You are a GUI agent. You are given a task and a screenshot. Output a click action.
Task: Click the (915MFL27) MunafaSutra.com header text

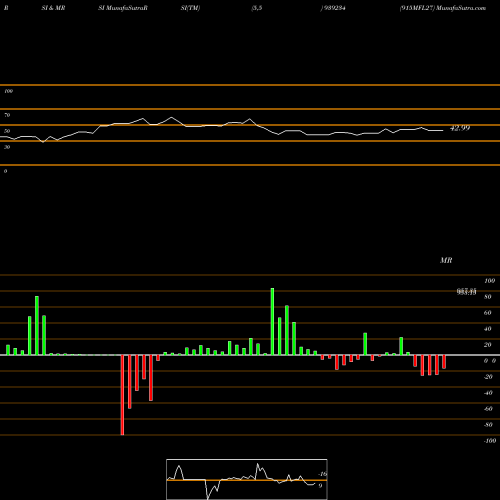pyautogui.click(x=443, y=8)
